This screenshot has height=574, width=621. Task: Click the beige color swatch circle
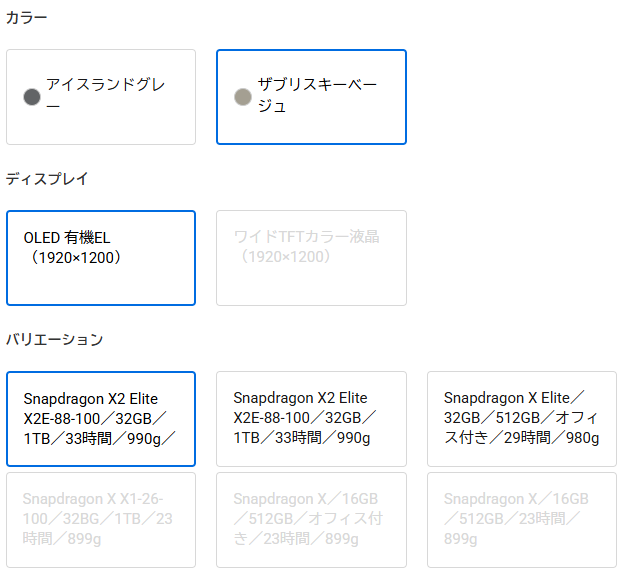click(242, 97)
